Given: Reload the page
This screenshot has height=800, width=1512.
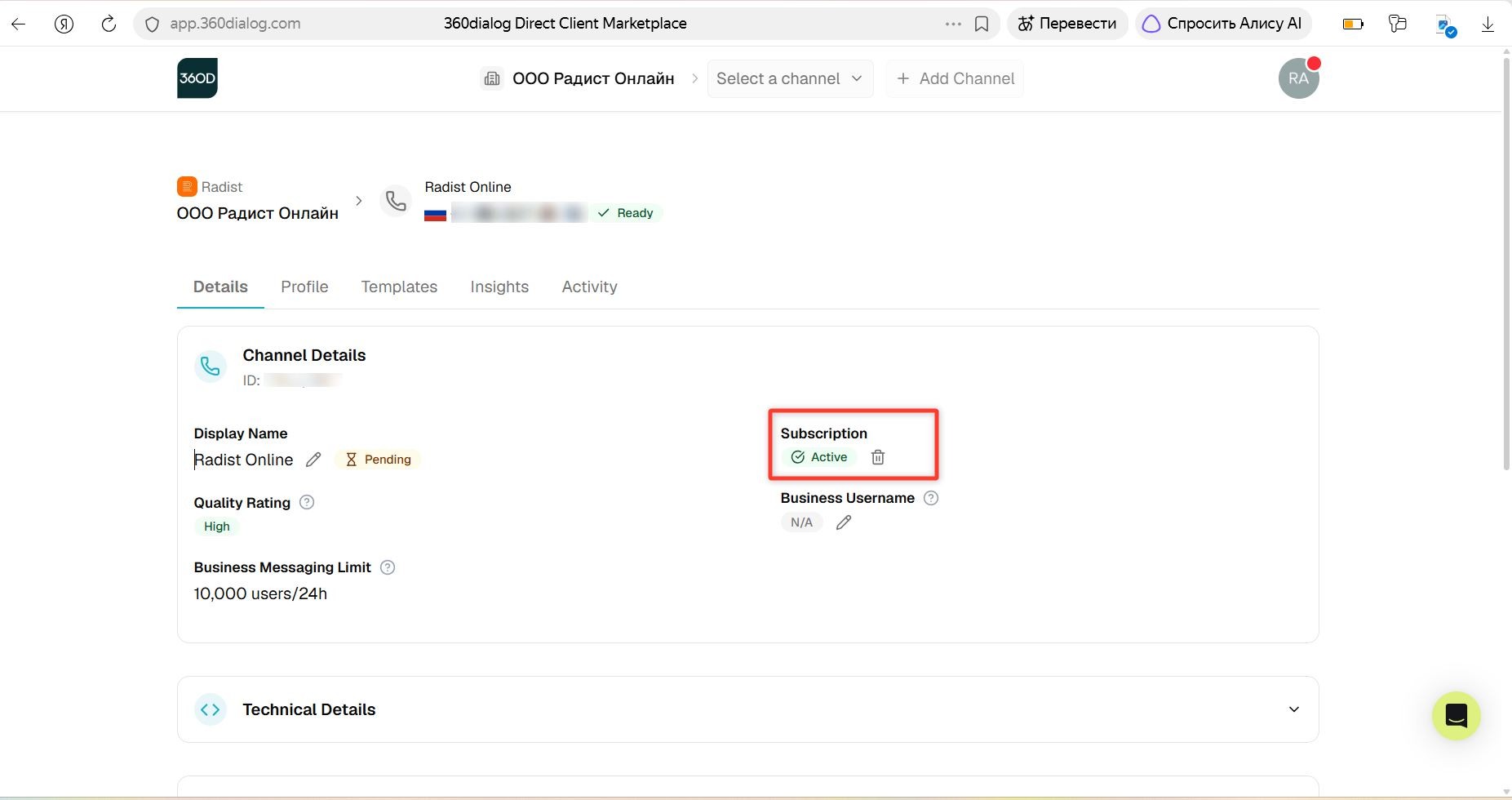Looking at the screenshot, I should pos(109,24).
